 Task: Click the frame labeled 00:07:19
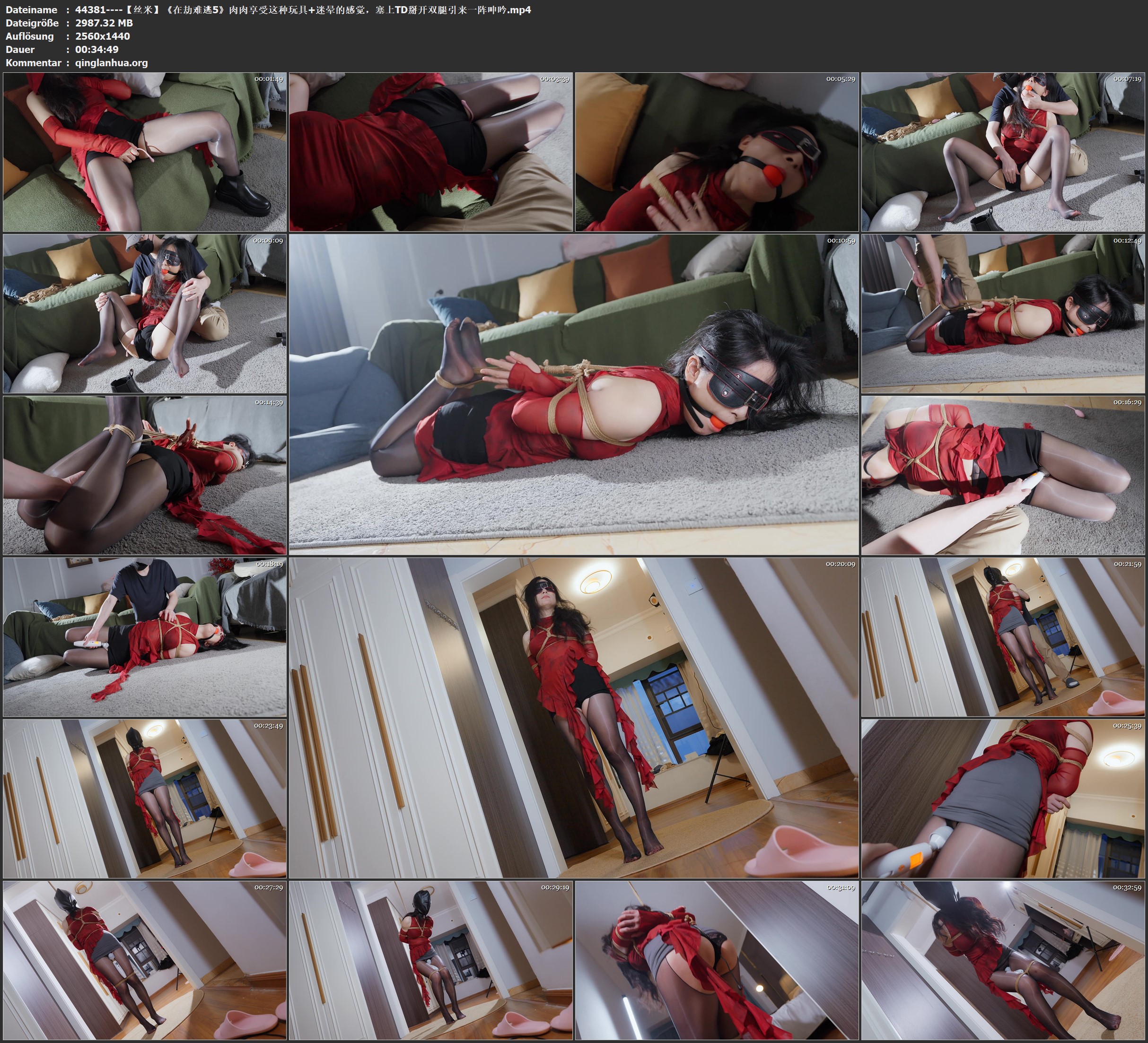(x=1003, y=152)
